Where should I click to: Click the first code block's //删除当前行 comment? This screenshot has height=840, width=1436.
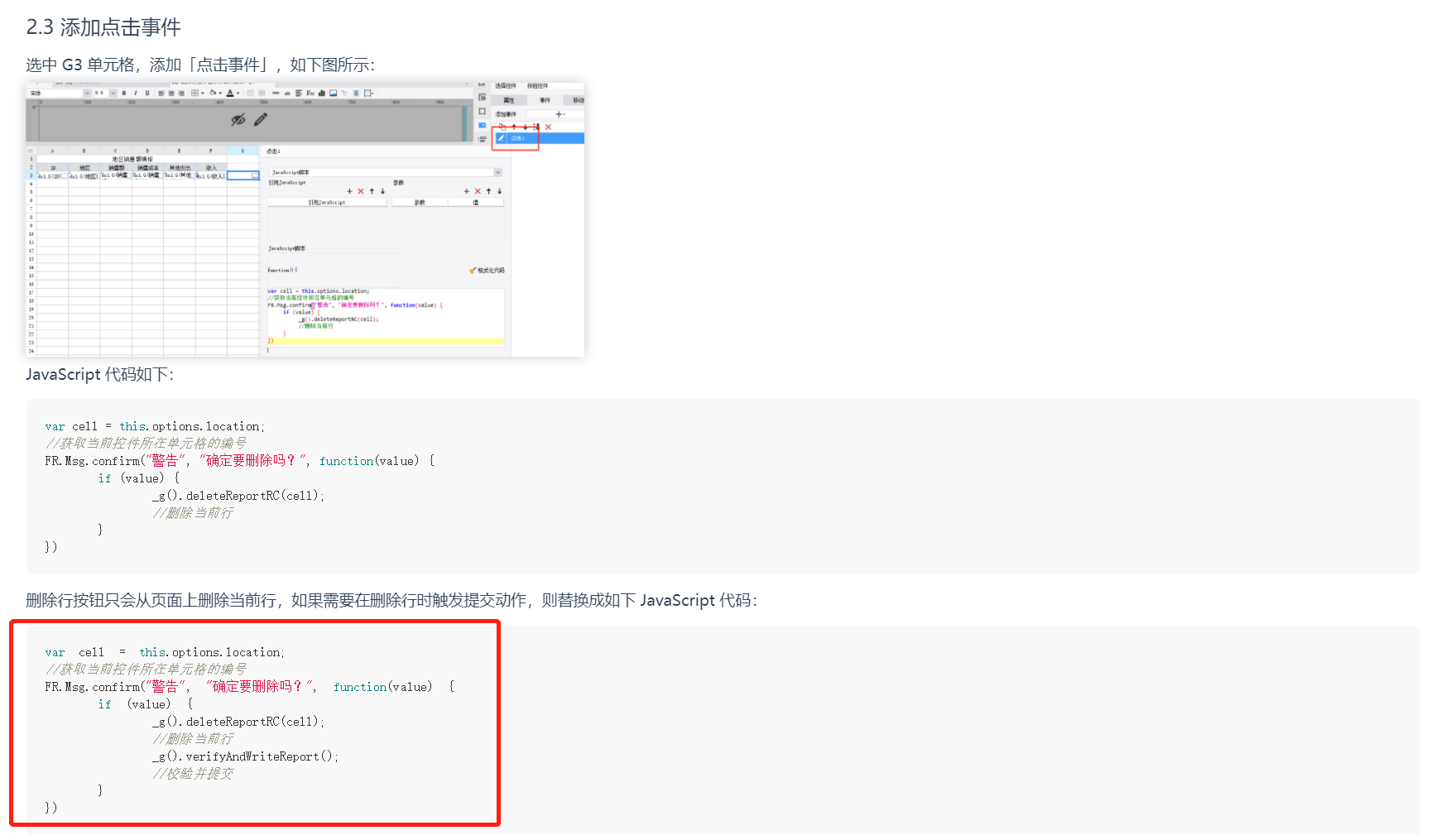tap(193, 513)
